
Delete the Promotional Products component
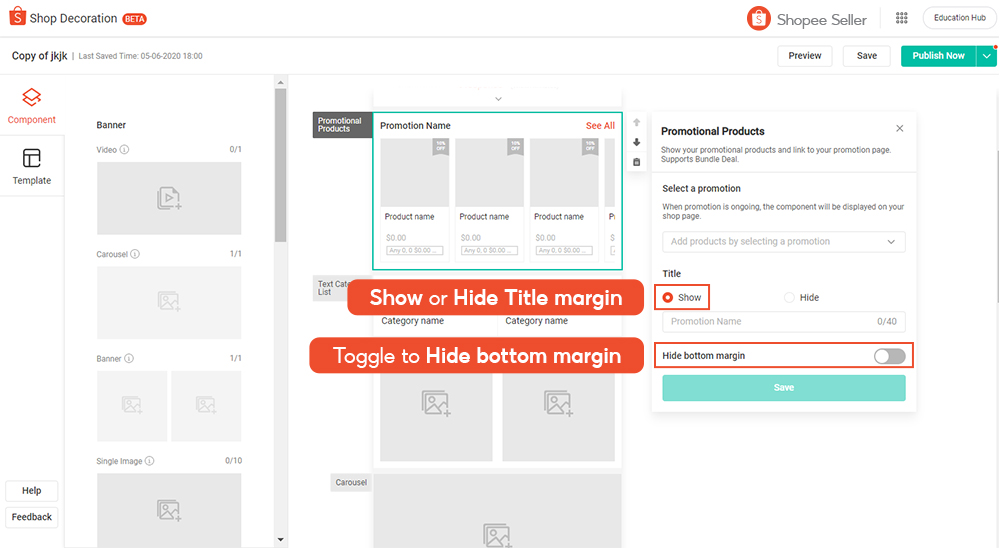(x=636, y=162)
